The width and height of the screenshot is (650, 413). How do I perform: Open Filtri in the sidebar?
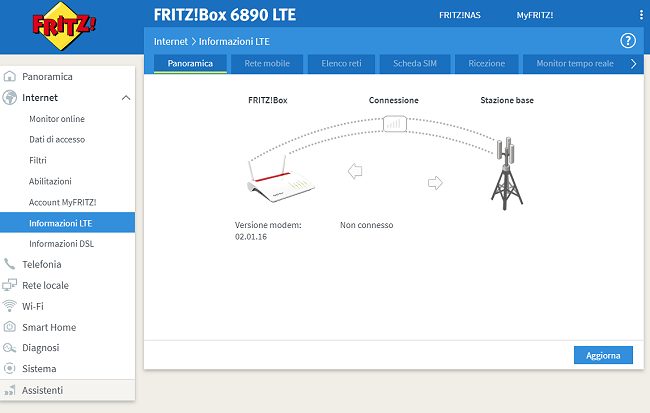tap(38, 160)
